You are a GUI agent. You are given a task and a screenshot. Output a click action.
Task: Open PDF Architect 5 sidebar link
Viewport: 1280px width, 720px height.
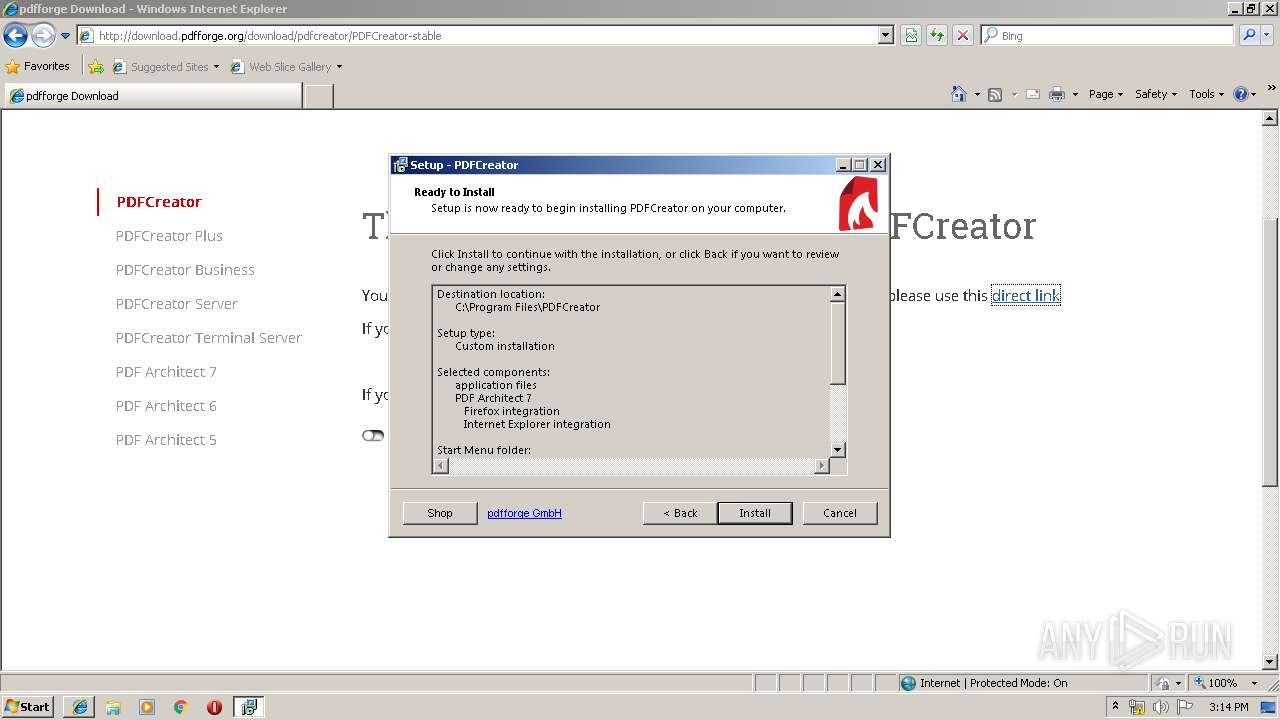click(x=166, y=440)
